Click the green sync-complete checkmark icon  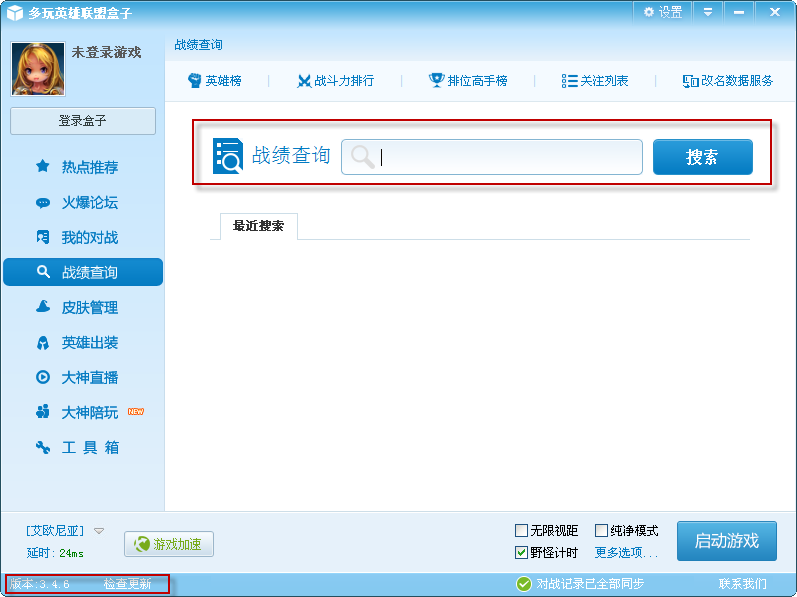coord(524,584)
